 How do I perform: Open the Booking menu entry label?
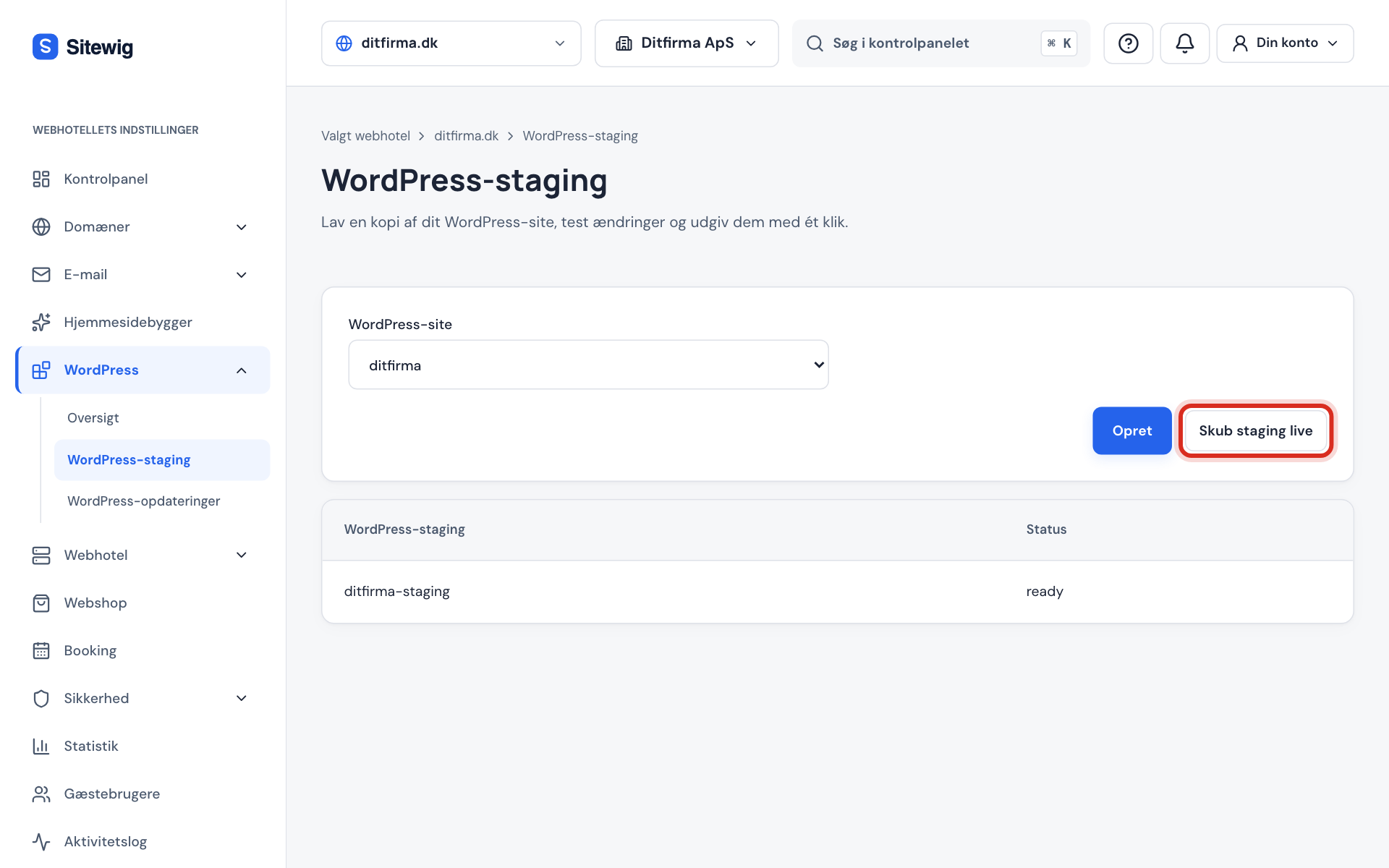click(90, 650)
